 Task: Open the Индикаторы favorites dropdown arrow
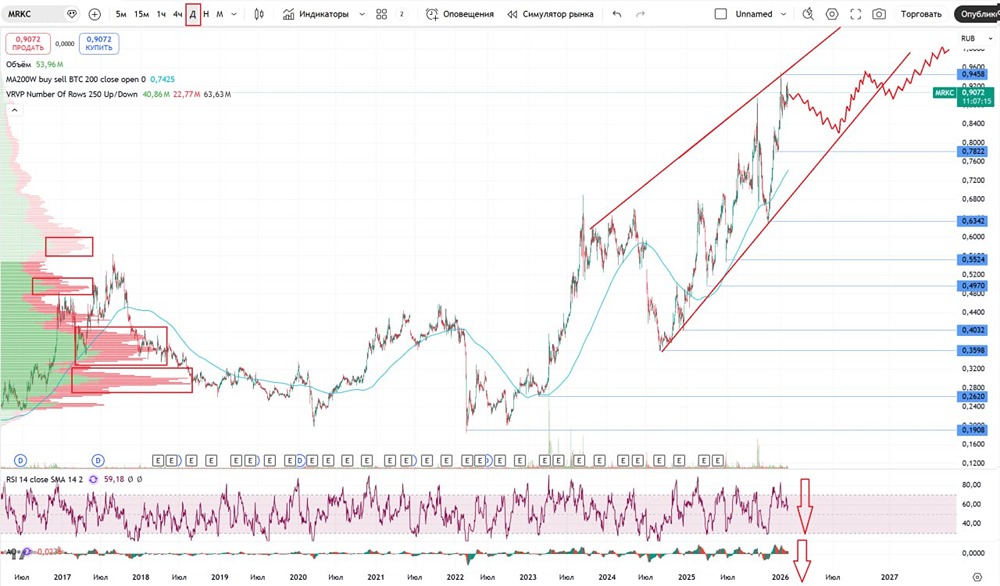[362, 14]
